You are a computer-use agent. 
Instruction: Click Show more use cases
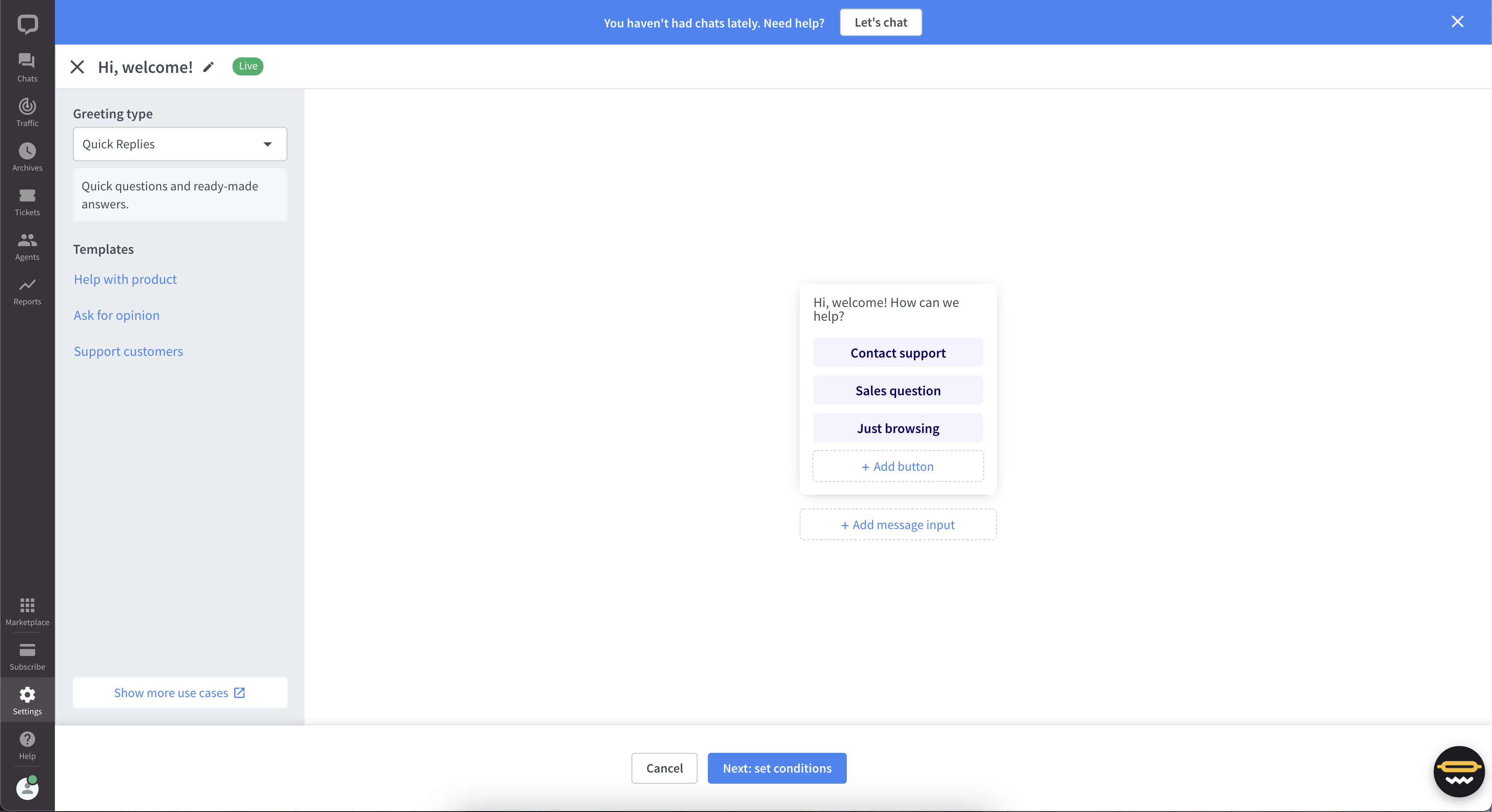pyautogui.click(x=180, y=693)
